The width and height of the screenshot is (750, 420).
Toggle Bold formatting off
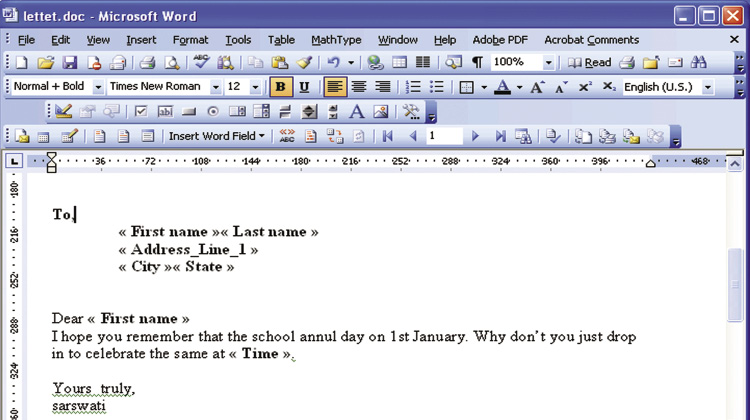pos(281,87)
